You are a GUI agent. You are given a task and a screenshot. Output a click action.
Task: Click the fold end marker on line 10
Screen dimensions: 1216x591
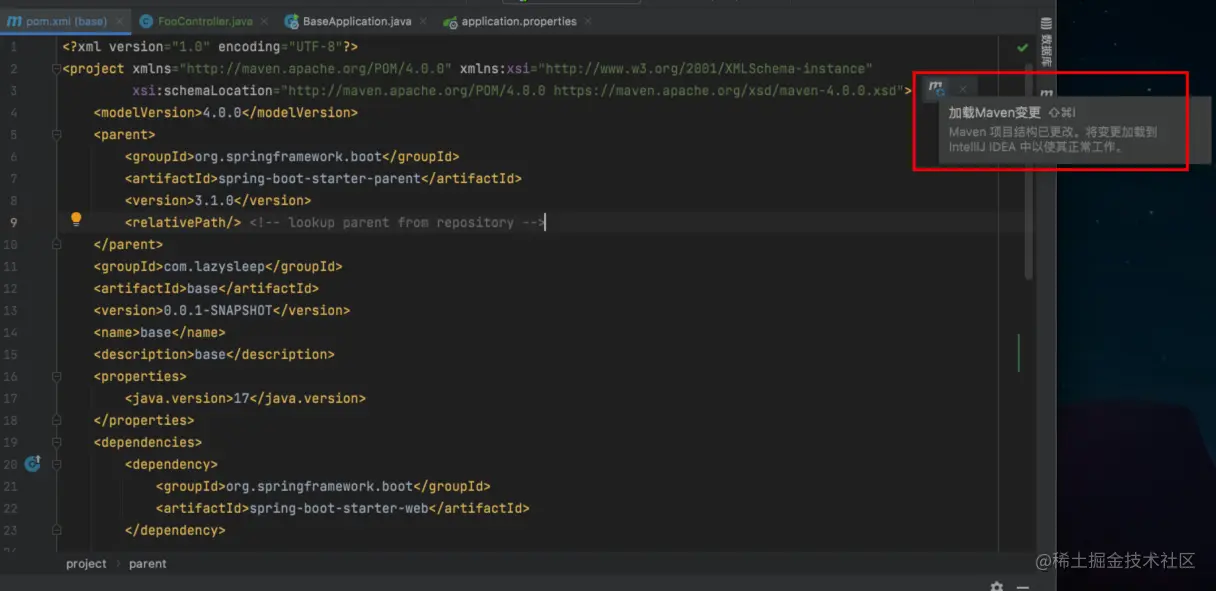(x=56, y=245)
